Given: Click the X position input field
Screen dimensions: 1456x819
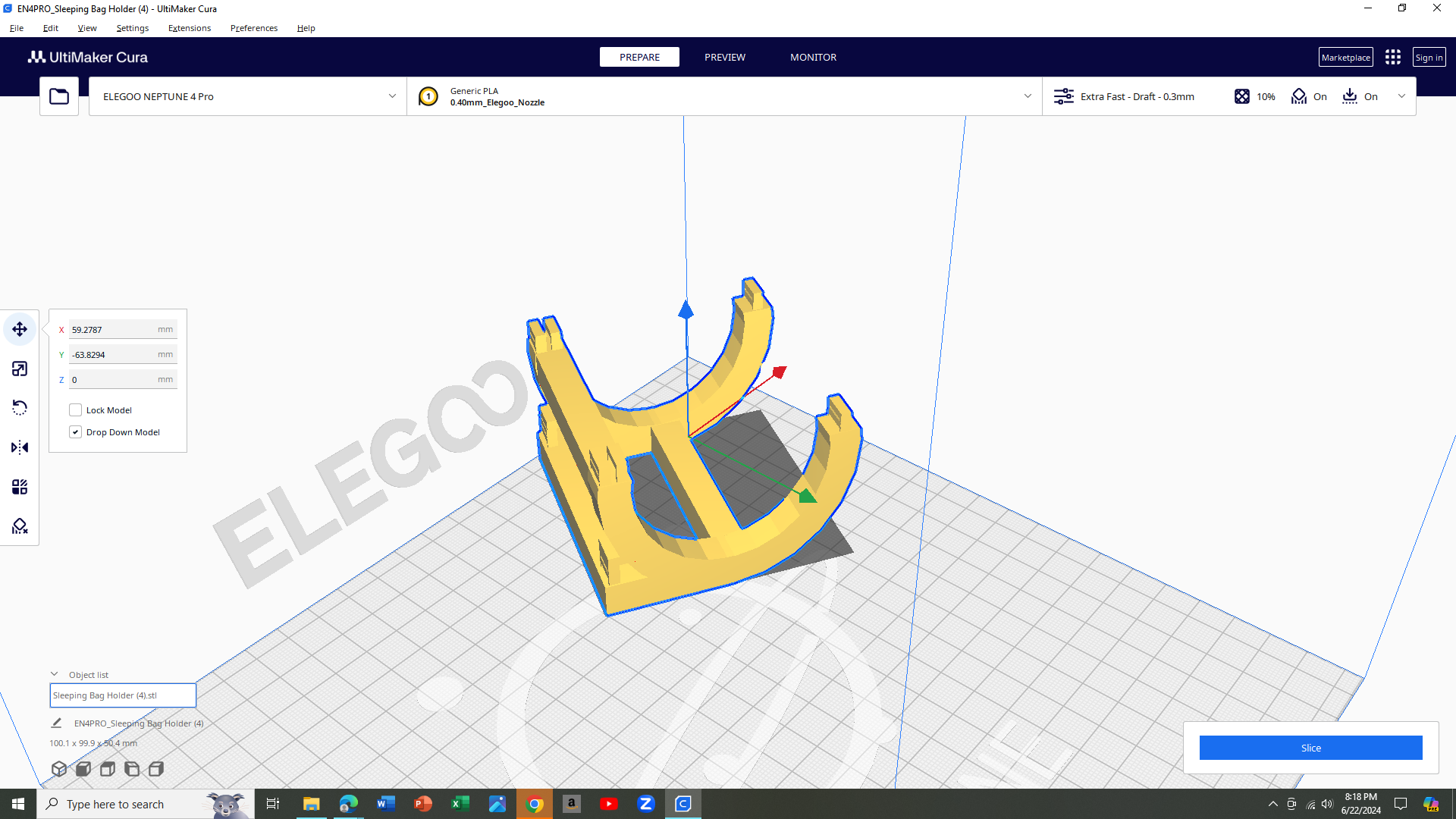Looking at the screenshot, I should 123,329.
